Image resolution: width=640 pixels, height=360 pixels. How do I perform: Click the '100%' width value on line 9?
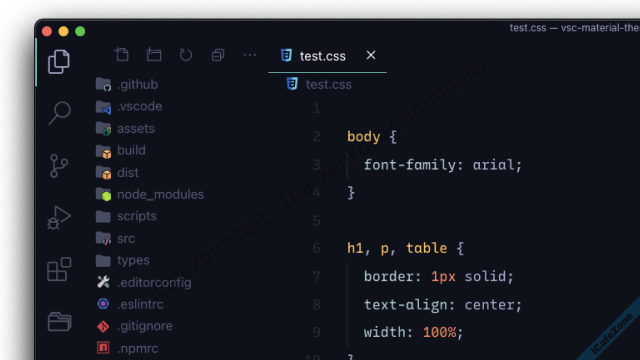click(x=439, y=332)
